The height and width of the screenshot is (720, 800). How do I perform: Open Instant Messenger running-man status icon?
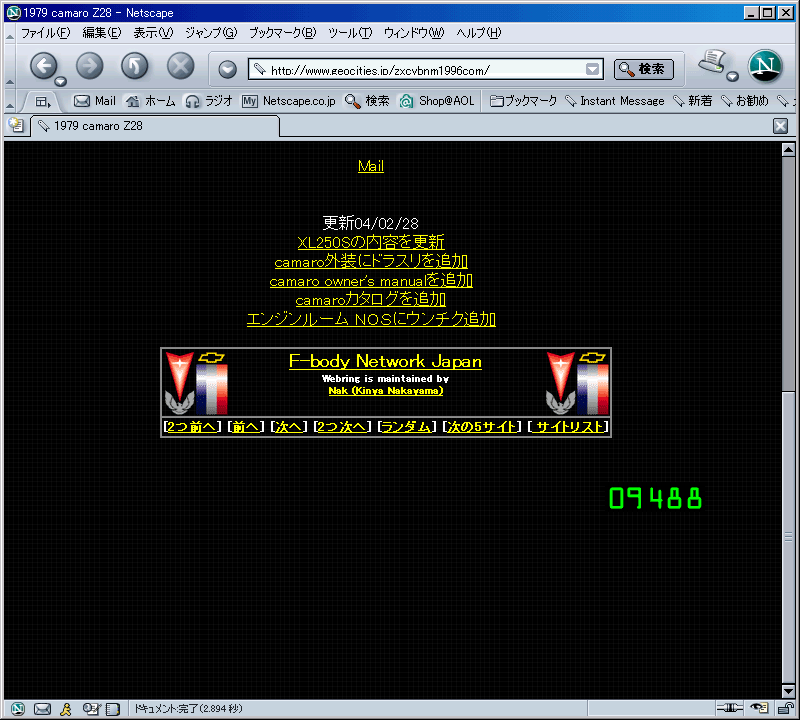66,709
